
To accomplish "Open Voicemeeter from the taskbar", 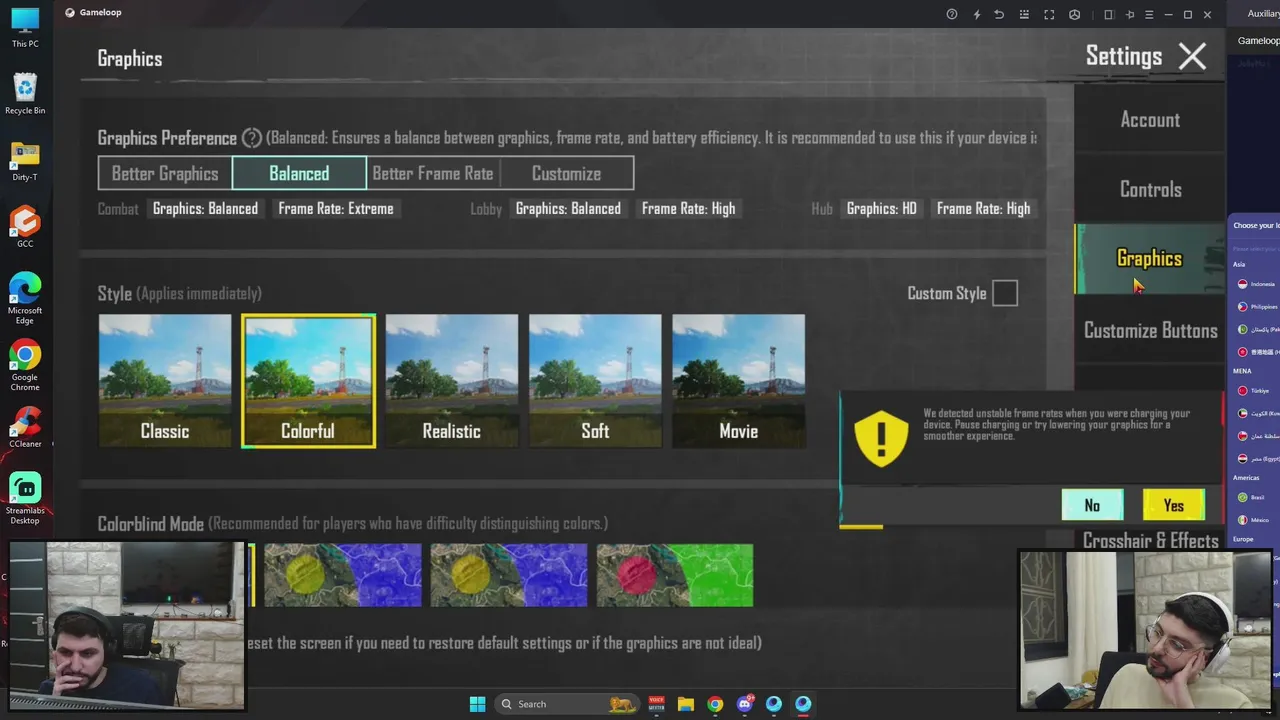I will coord(657,704).
